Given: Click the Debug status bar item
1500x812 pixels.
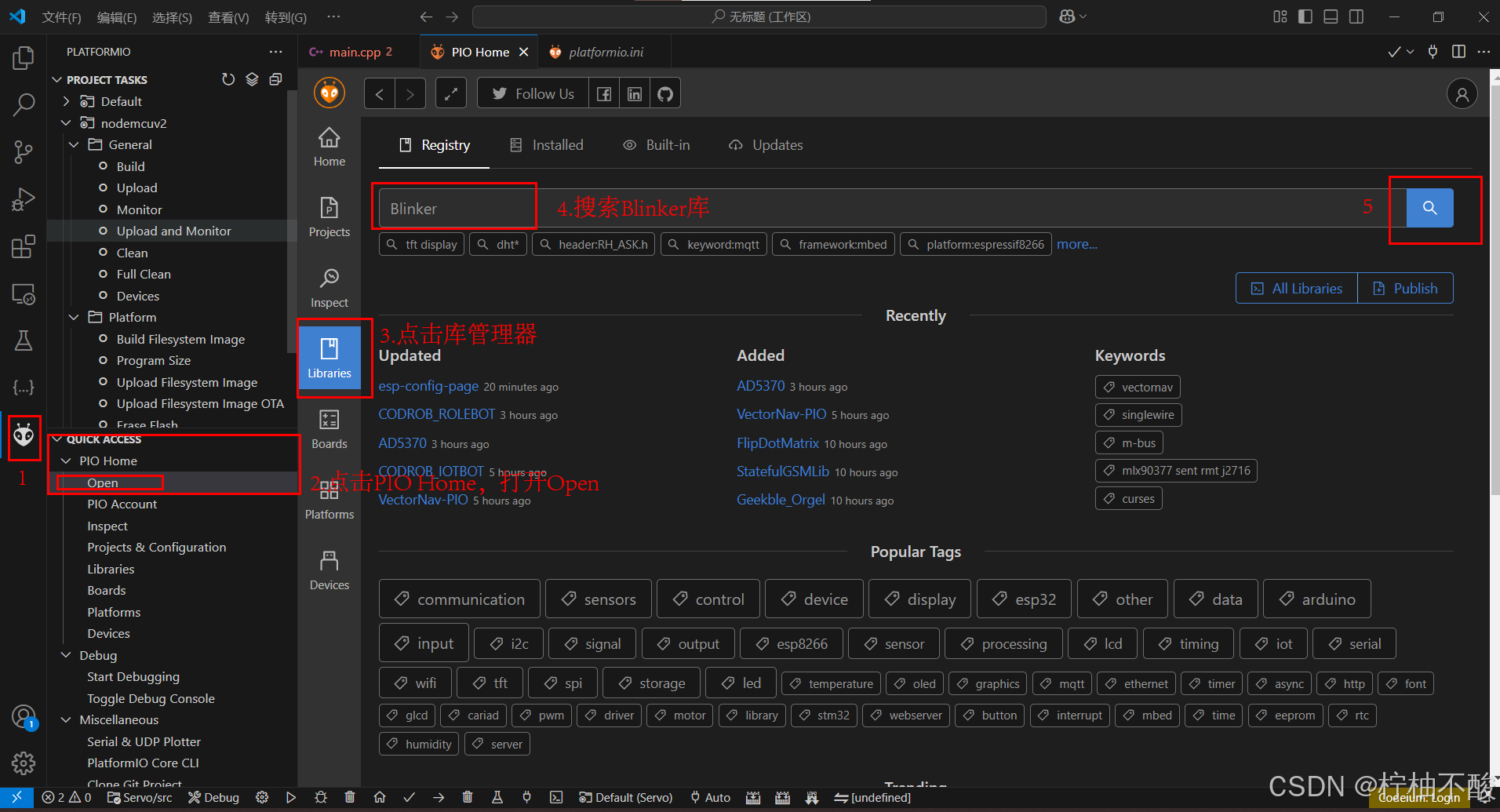Looking at the screenshot, I should 213,797.
